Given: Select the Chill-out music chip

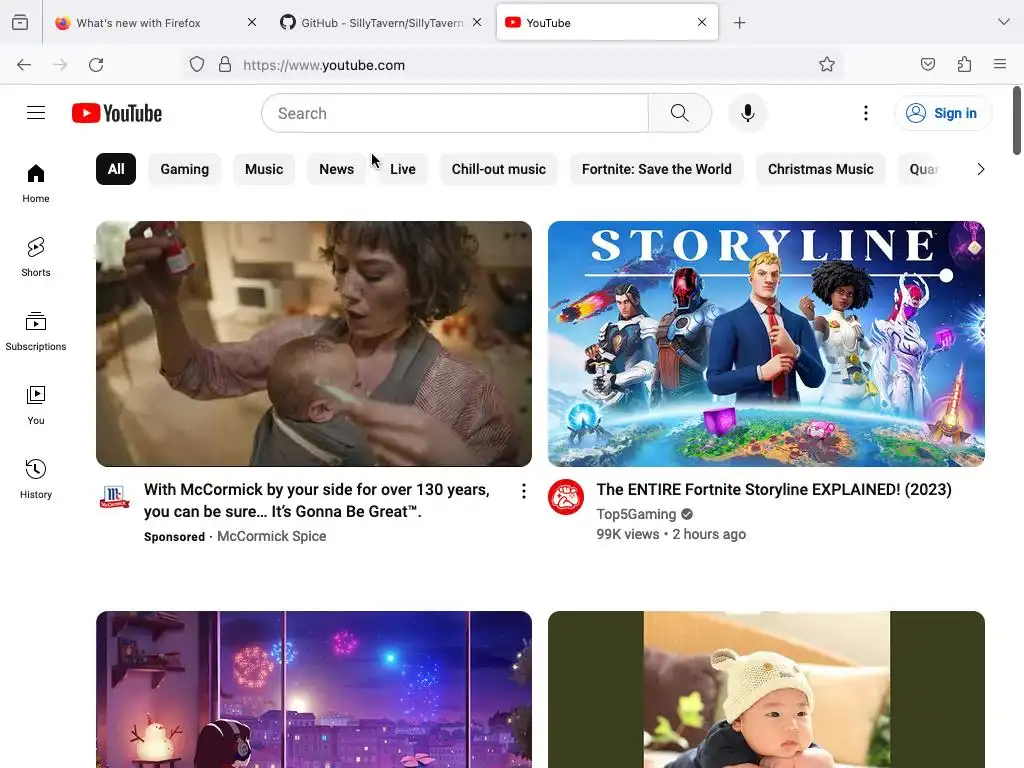Looking at the screenshot, I should [499, 169].
